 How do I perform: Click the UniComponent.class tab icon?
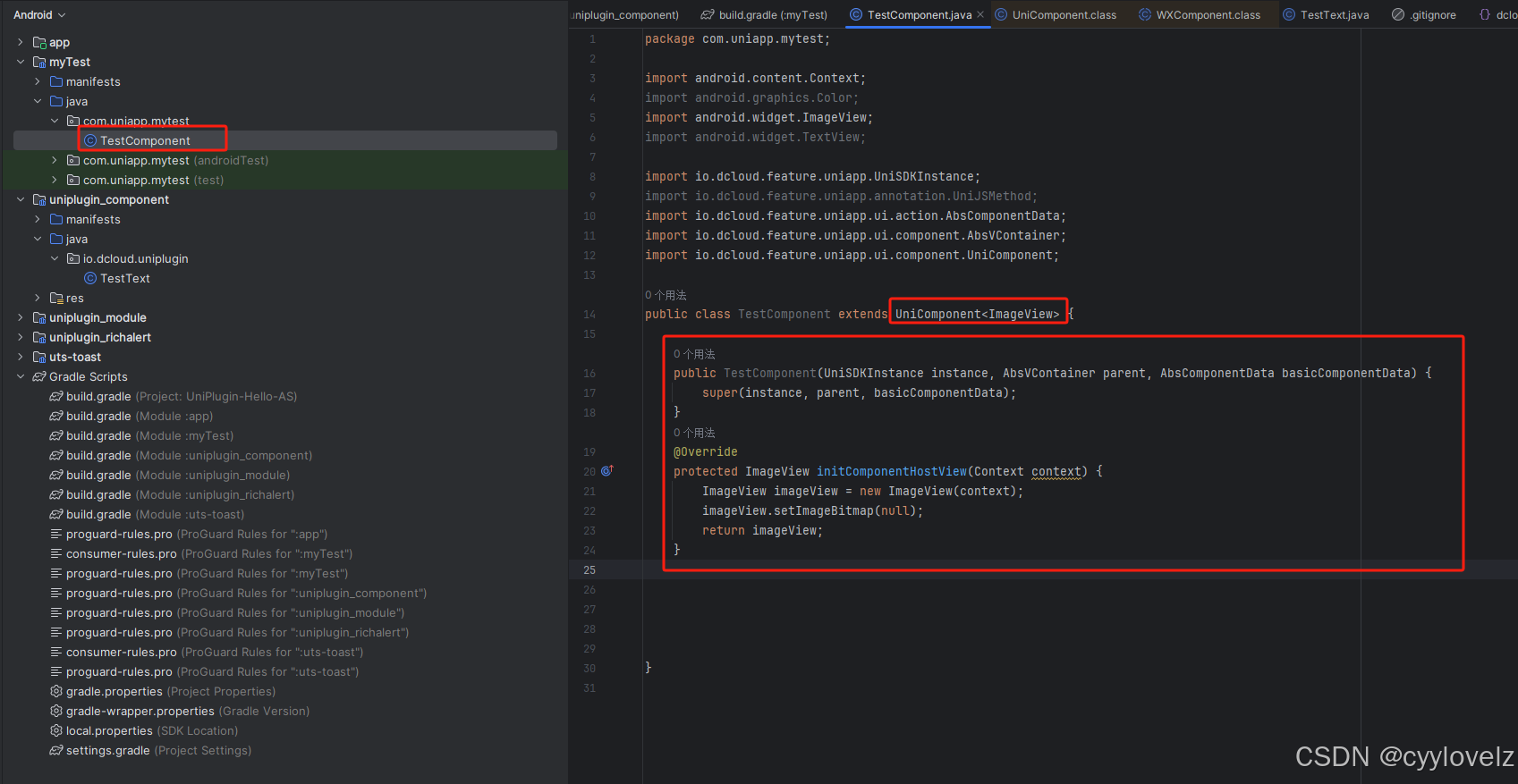coord(1002,14)
